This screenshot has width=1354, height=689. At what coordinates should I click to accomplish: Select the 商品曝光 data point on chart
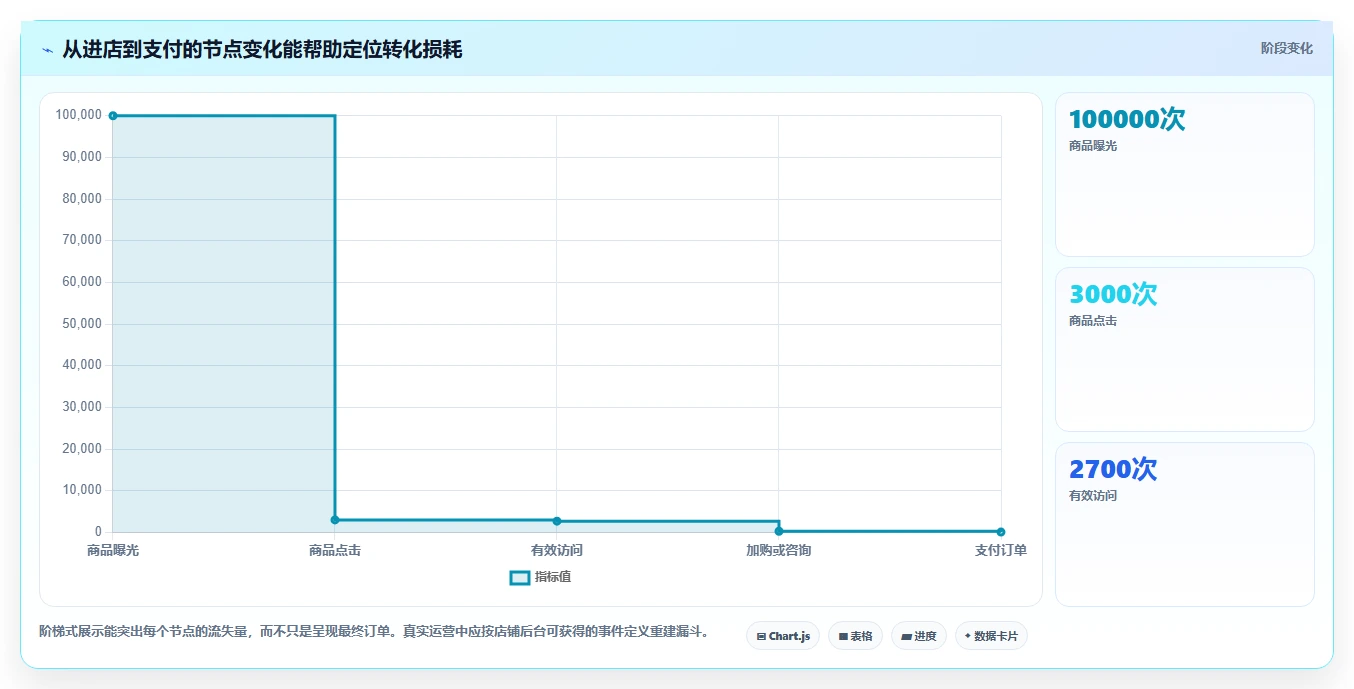click(x=113, y=116)
